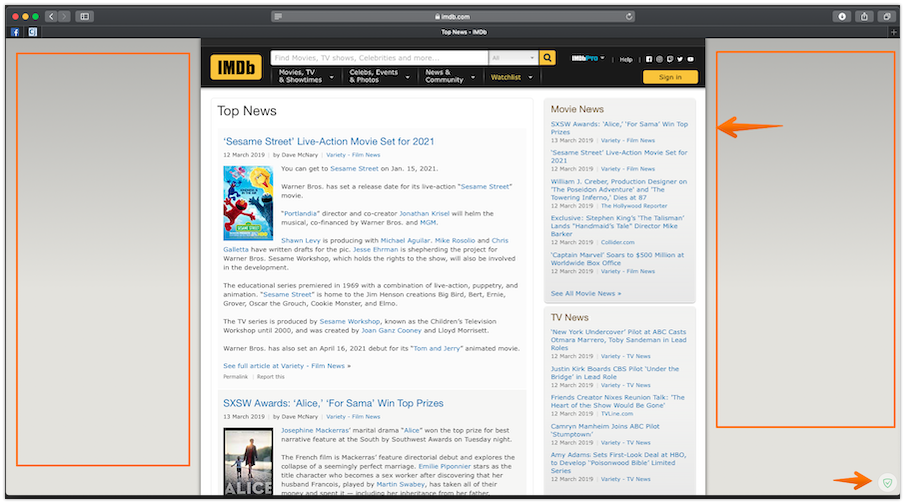The image size is (905, 504).
Task: Open Jesse Ehrman name link
Action: click(375, 250)
